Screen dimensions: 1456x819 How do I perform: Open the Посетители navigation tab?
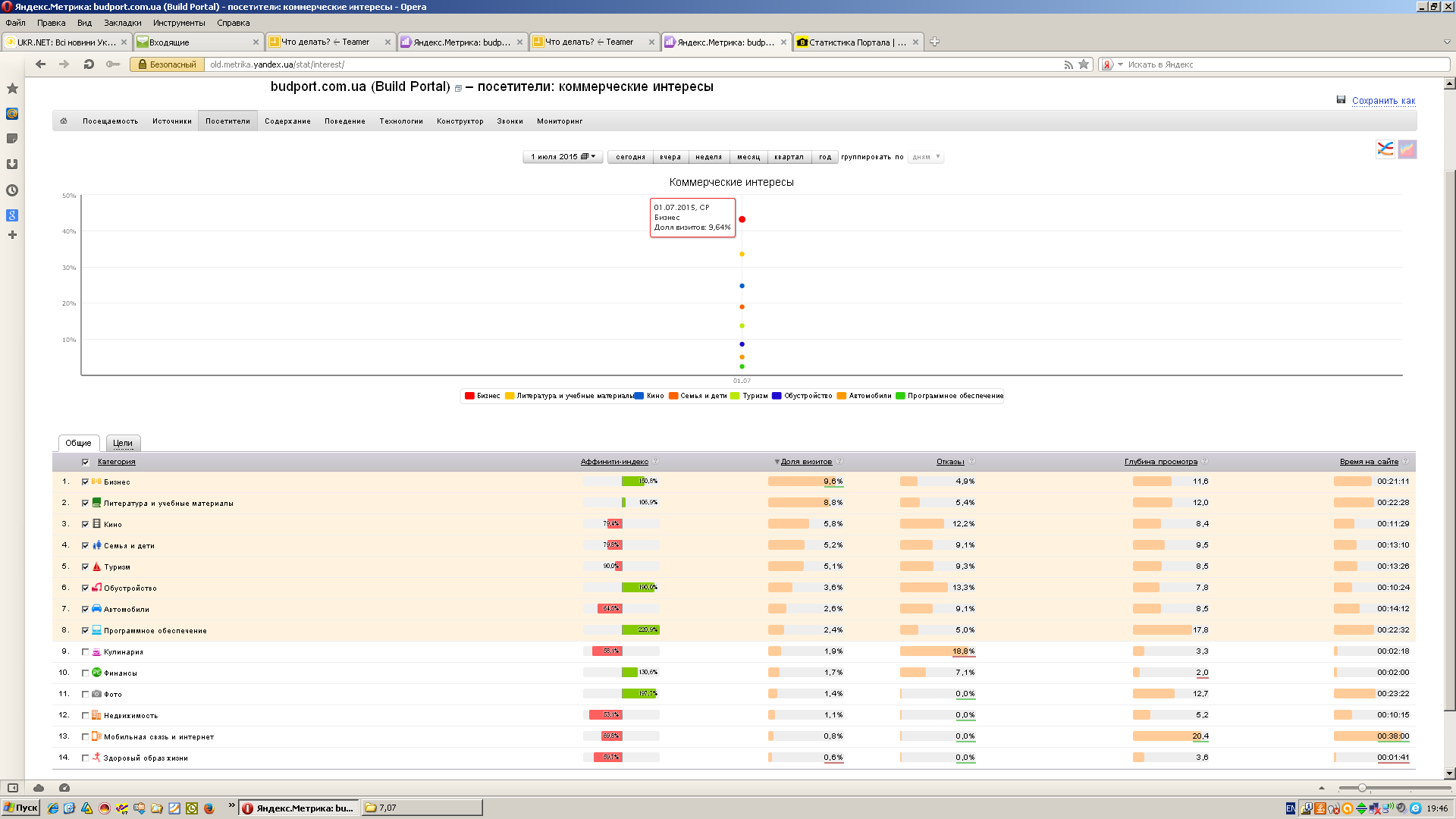pyautogui.click(x=227, y=121)
